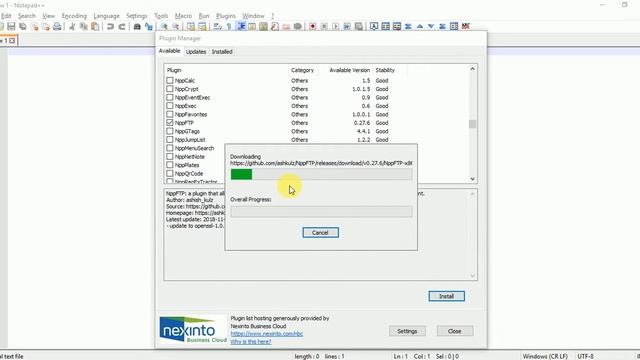
Task: Click the Start Recording macro icon
Action: point(313,27)
